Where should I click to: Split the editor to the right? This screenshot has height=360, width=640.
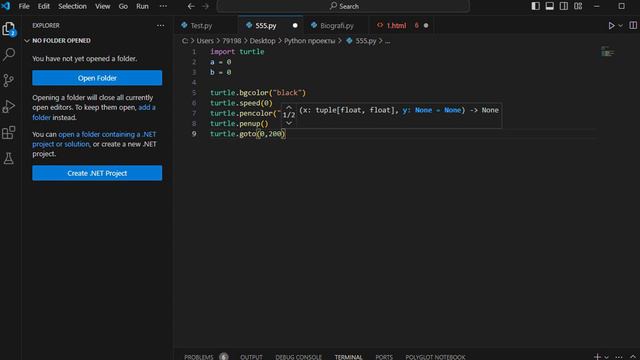point(633,25)
